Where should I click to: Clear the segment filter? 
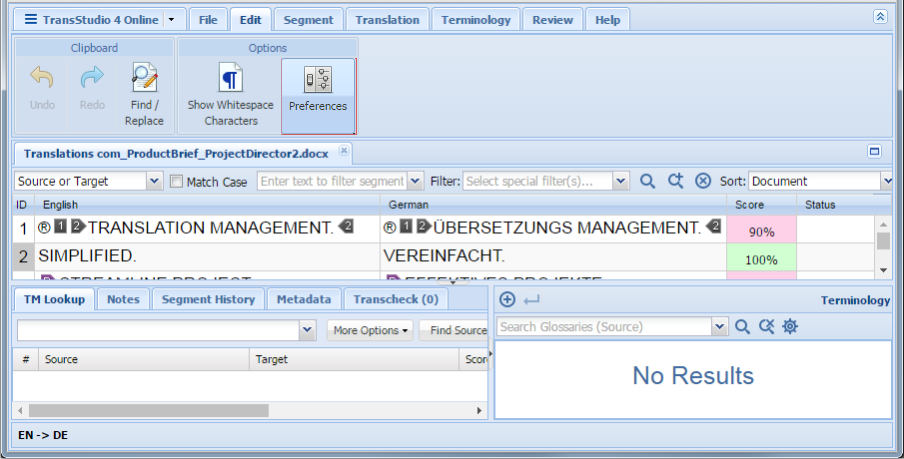[703, 181]
